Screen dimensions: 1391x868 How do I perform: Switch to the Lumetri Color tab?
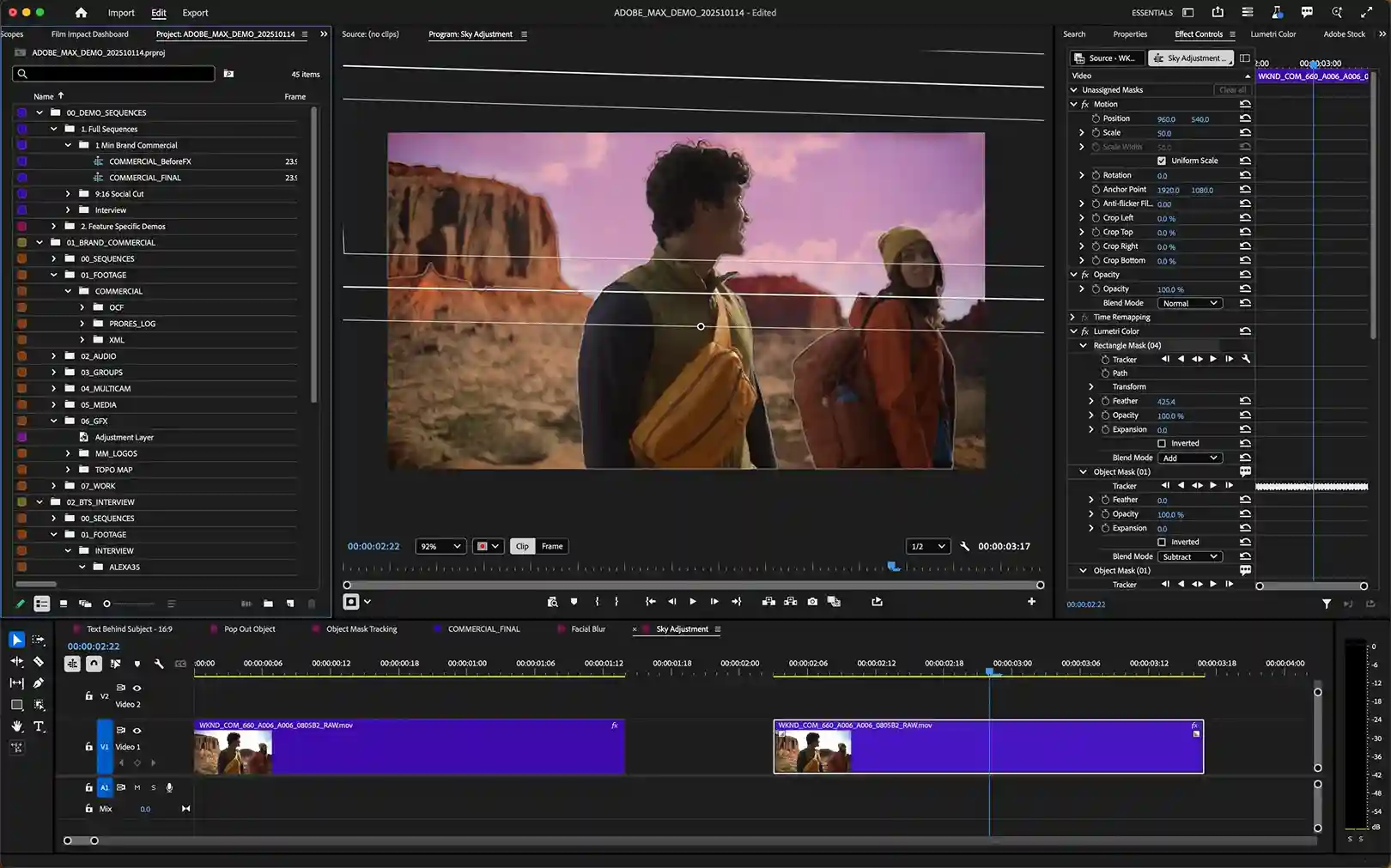click(1273, 34)
